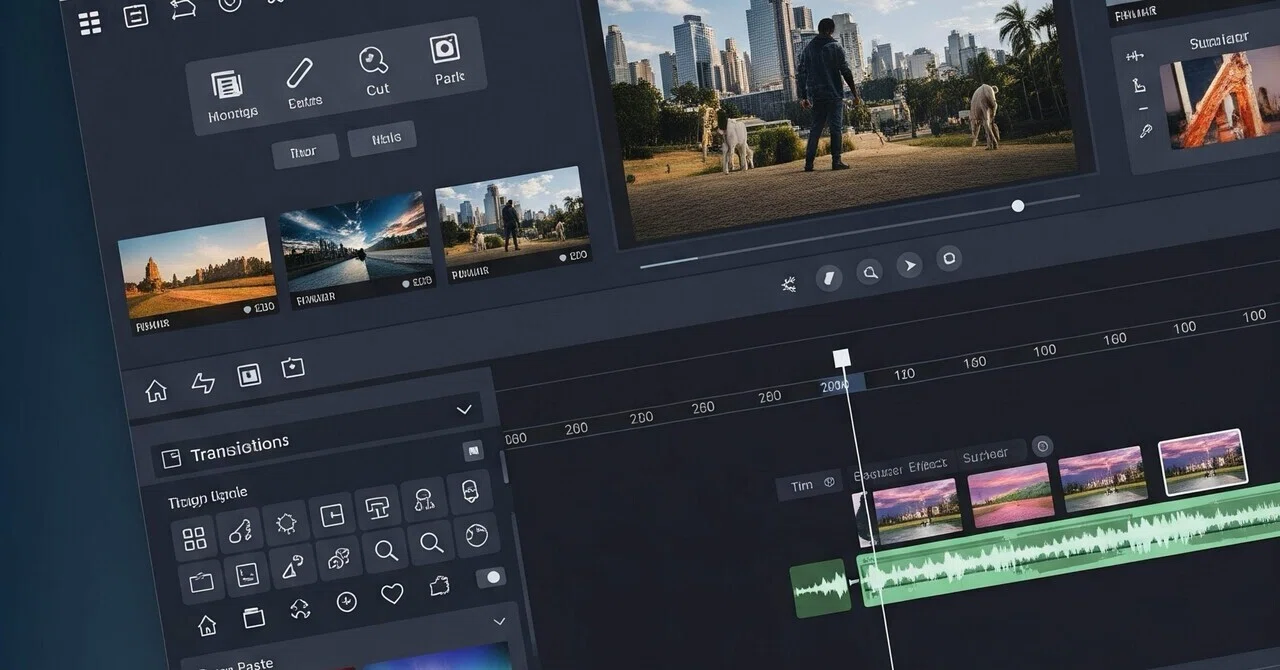The image size is (1280, 670).
Task: Select the pencil edit tool
Action: tap(301, 83)
